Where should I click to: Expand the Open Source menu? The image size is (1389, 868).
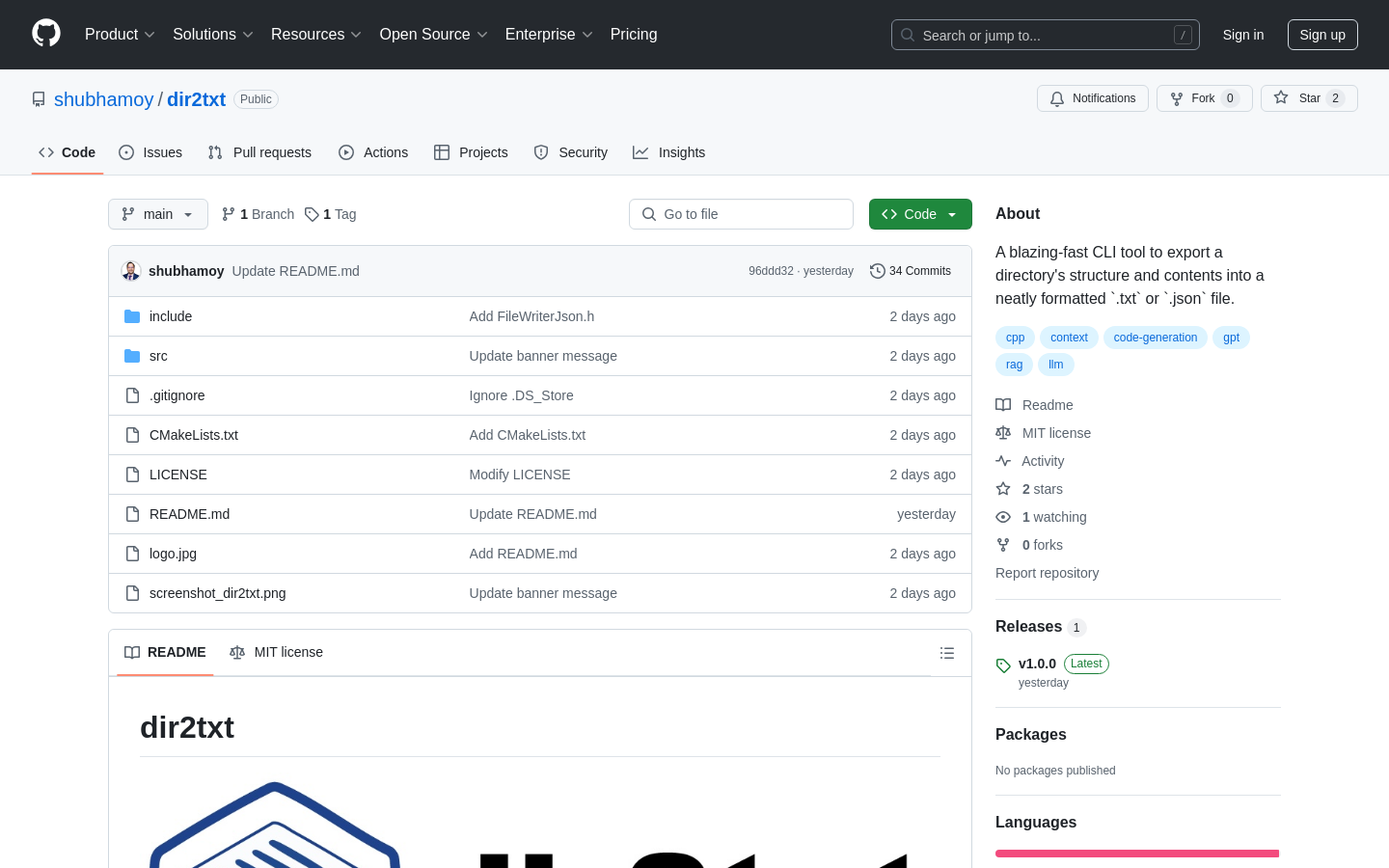(x=433, y=34)
